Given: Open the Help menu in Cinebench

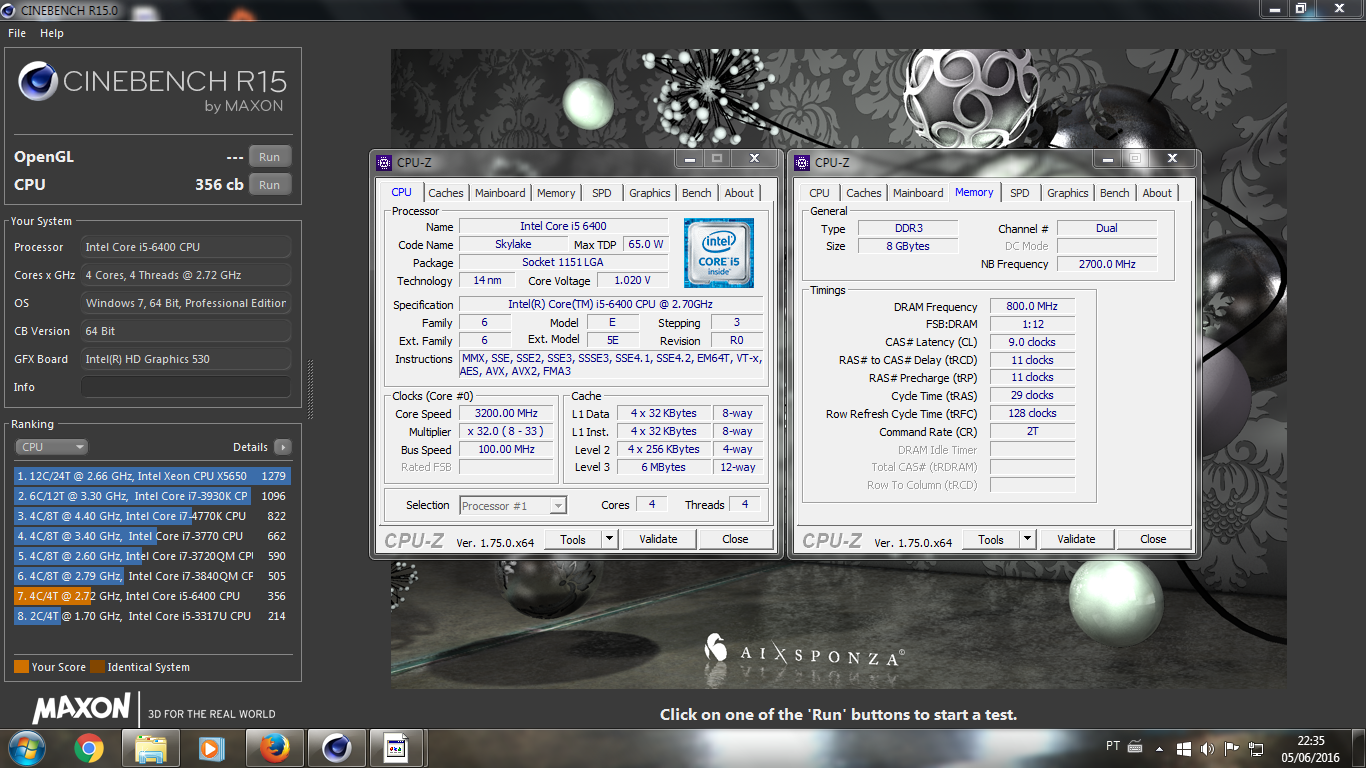Looking at the screenshot, I should (x=52, y=33).
